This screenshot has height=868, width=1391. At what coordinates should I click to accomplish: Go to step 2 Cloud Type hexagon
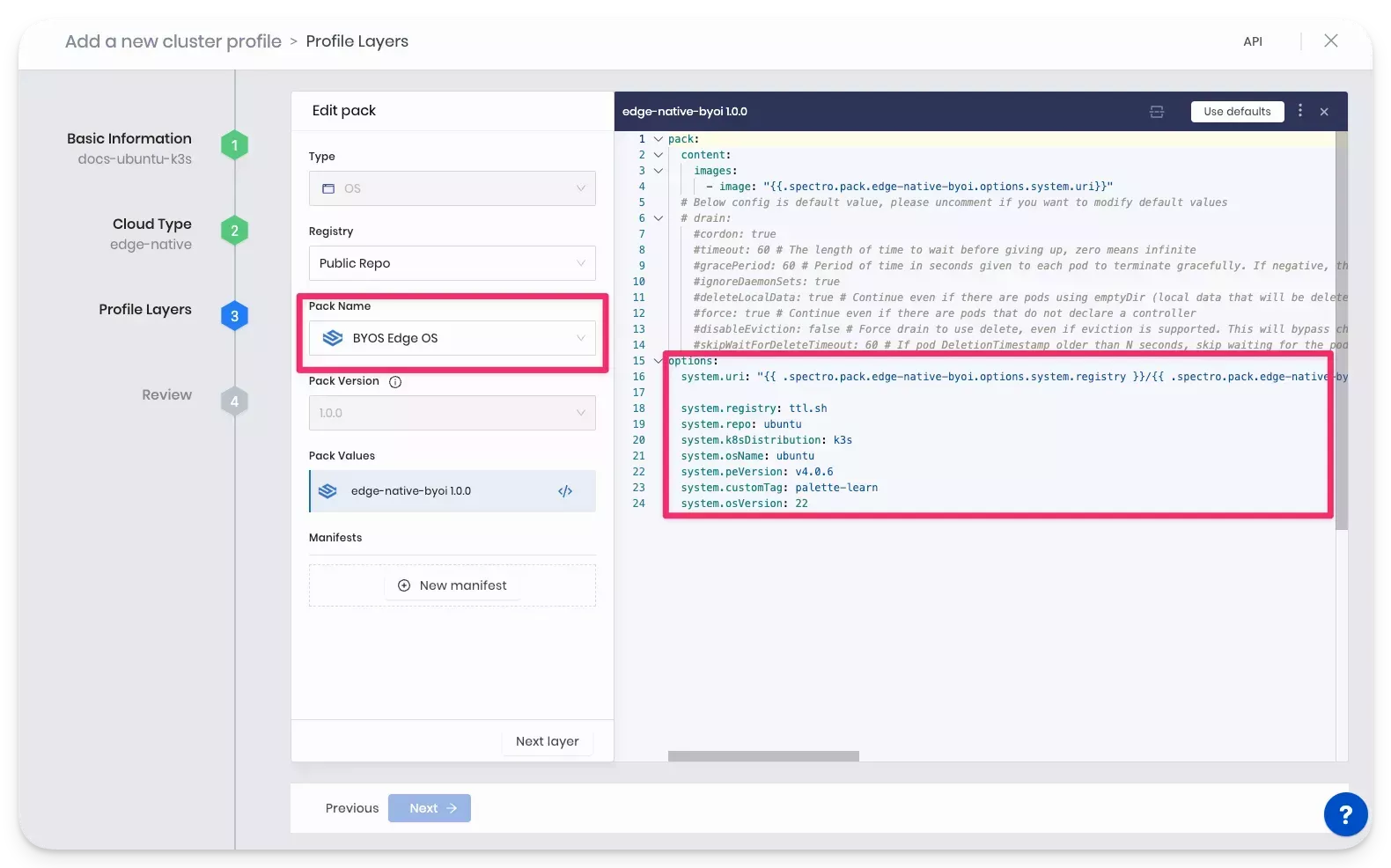coord(234,231)
